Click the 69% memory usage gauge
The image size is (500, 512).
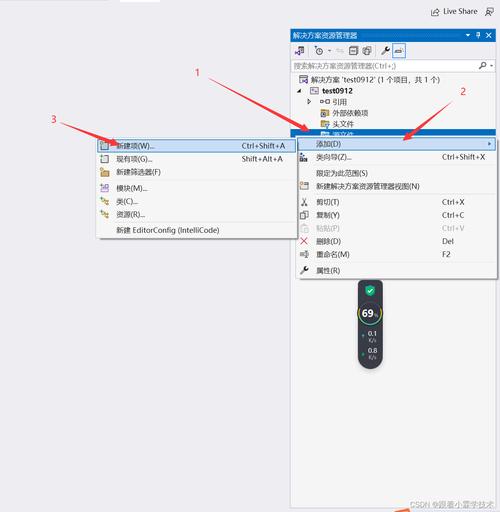370,313
